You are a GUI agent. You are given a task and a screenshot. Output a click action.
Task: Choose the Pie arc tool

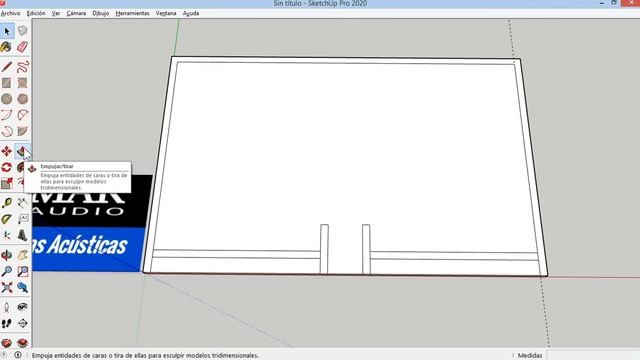click(22, 131)
